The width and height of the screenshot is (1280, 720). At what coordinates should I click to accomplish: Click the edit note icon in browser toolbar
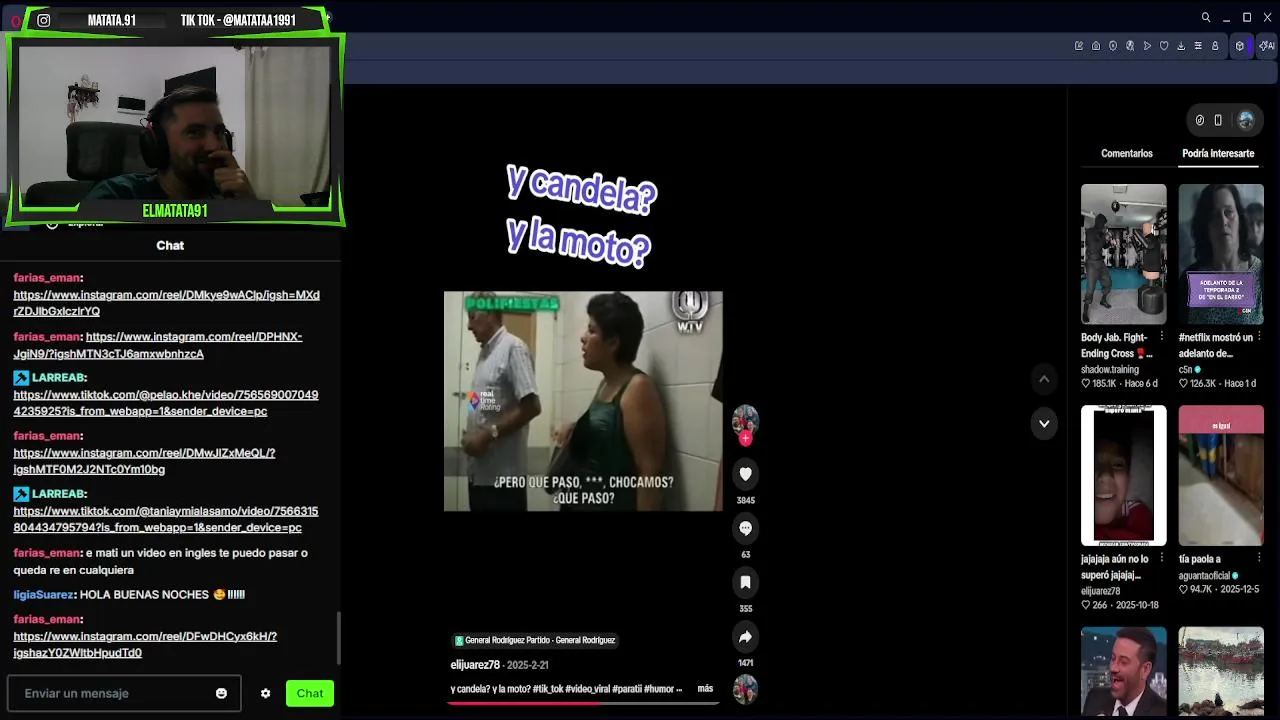(1079, 46)
